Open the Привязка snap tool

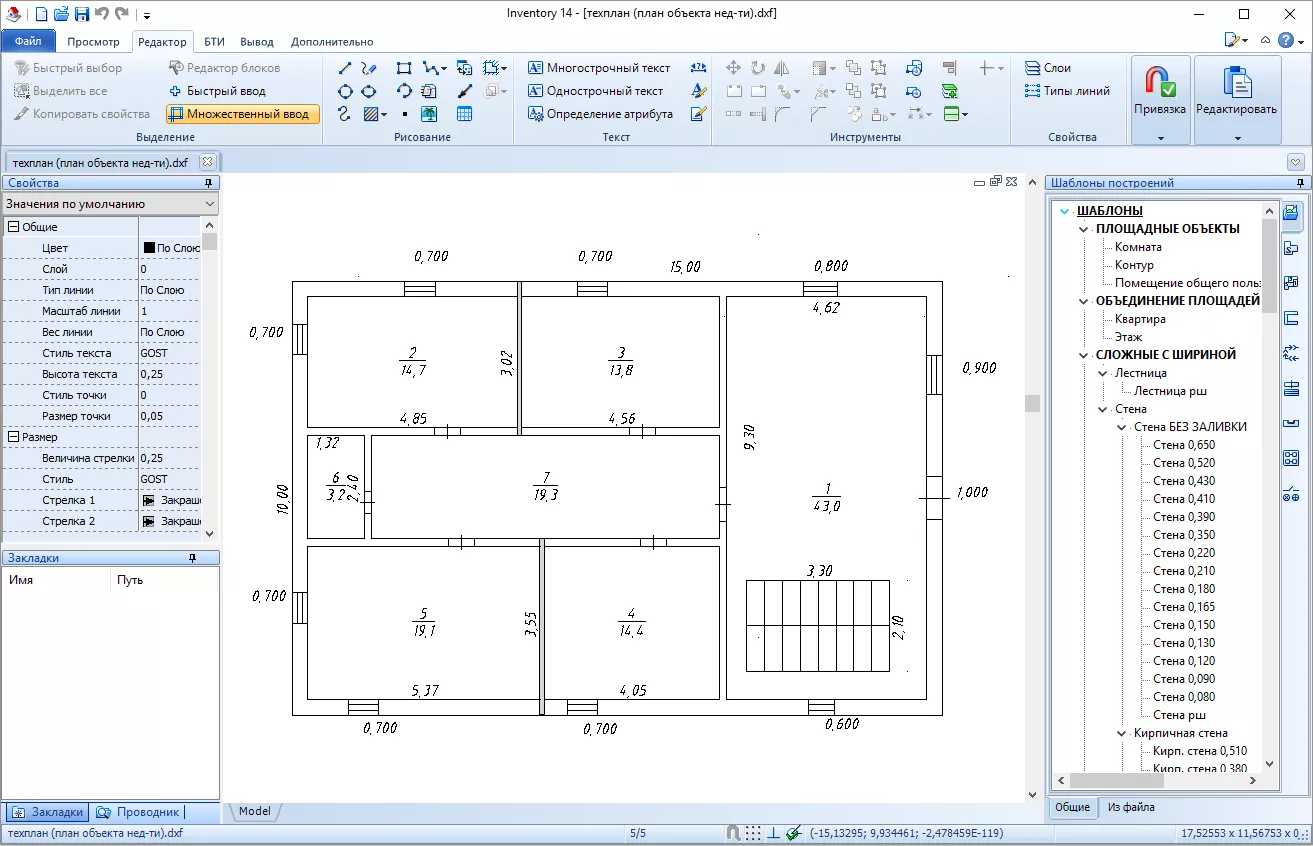[1160, 98]
